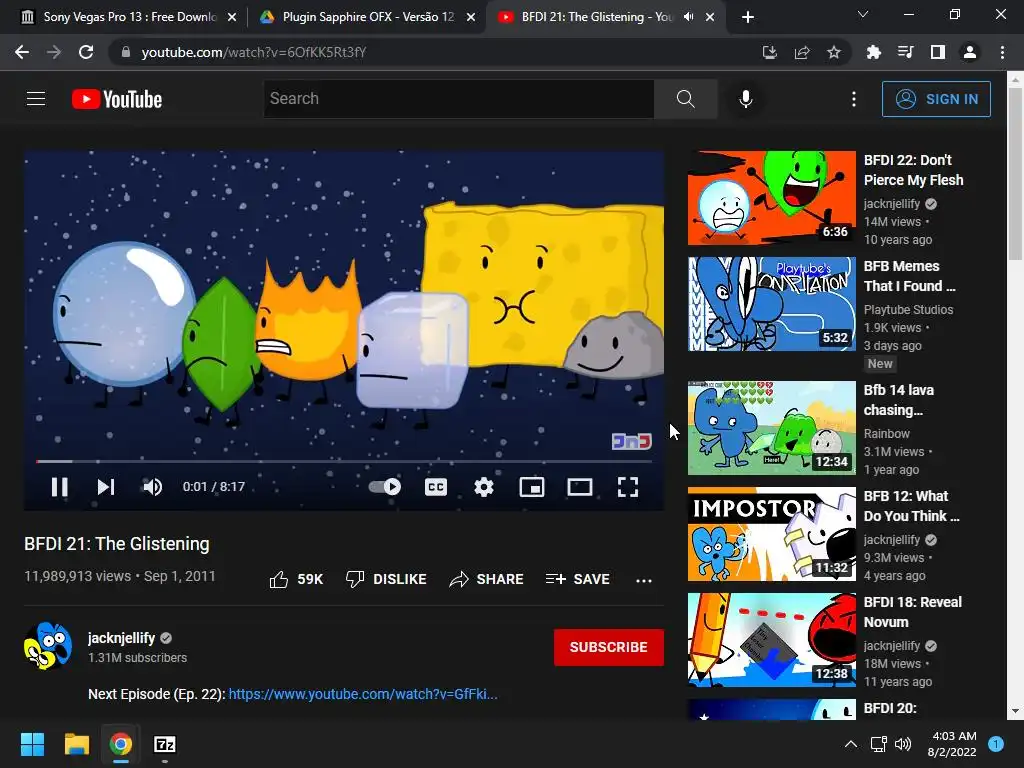Go back to the previous page
1024x768 pixels.
tap(22, 52)
